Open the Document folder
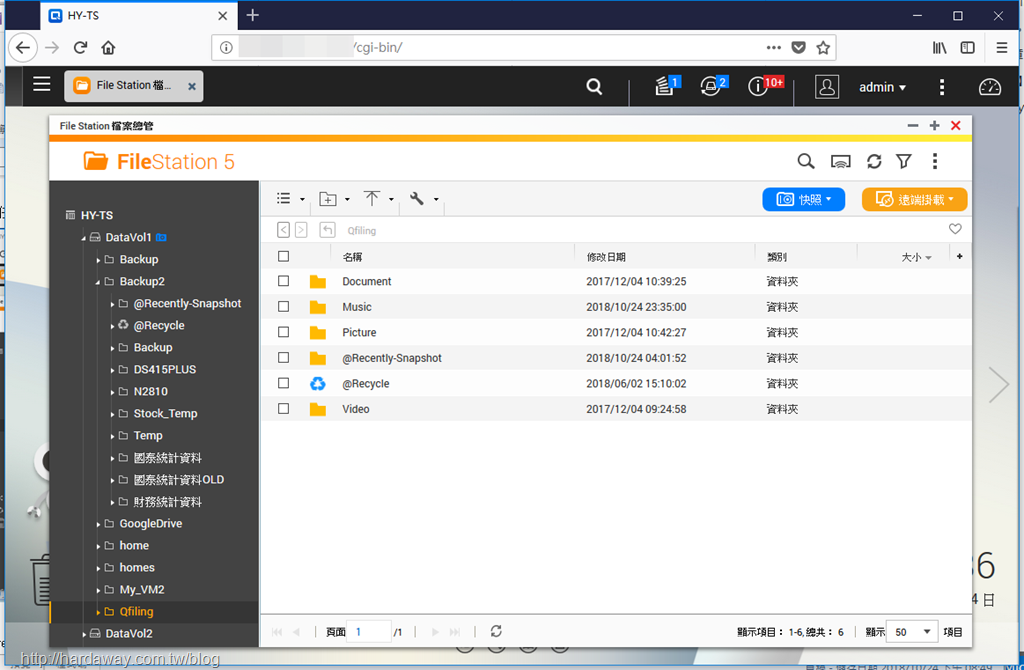Image resolution: width=1024 pixels, height=670 pixels. (366, 281)
